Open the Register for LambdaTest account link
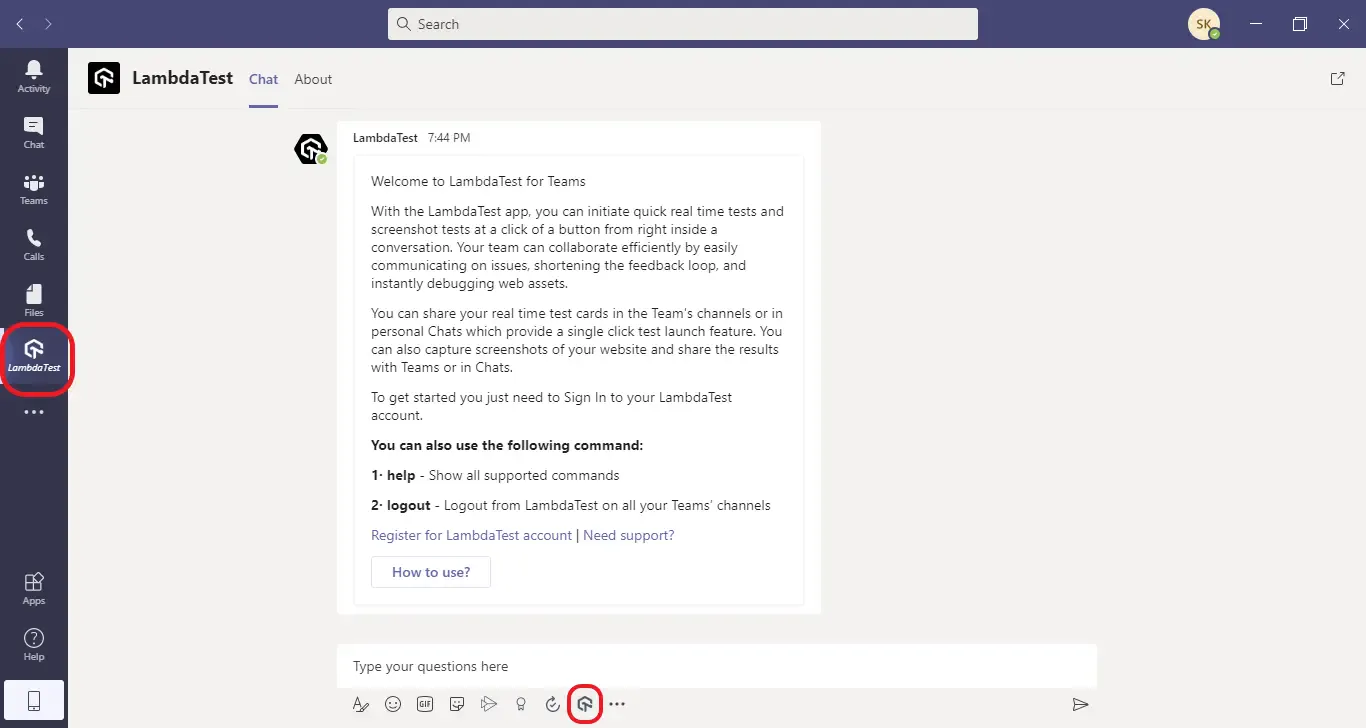This screenshot has width=1366, height=728. 470,535
